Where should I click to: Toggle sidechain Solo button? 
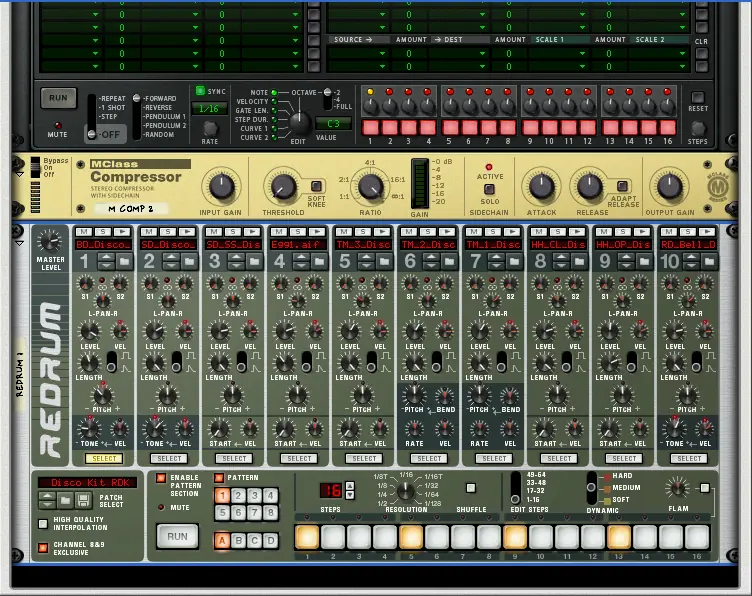(x=489, y=189)
